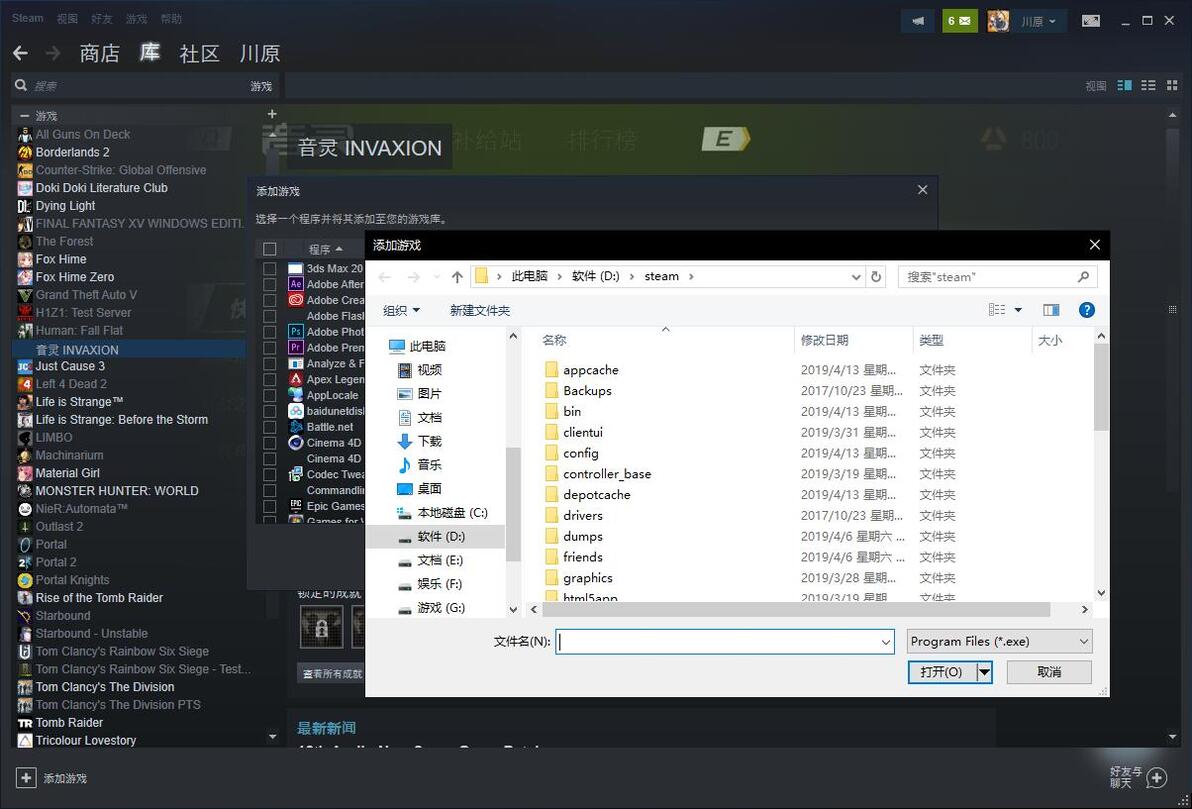Viewport: 1192px width, 809px height.
Task: Open the 视图 menu
Action: click(x=67, y=18)
